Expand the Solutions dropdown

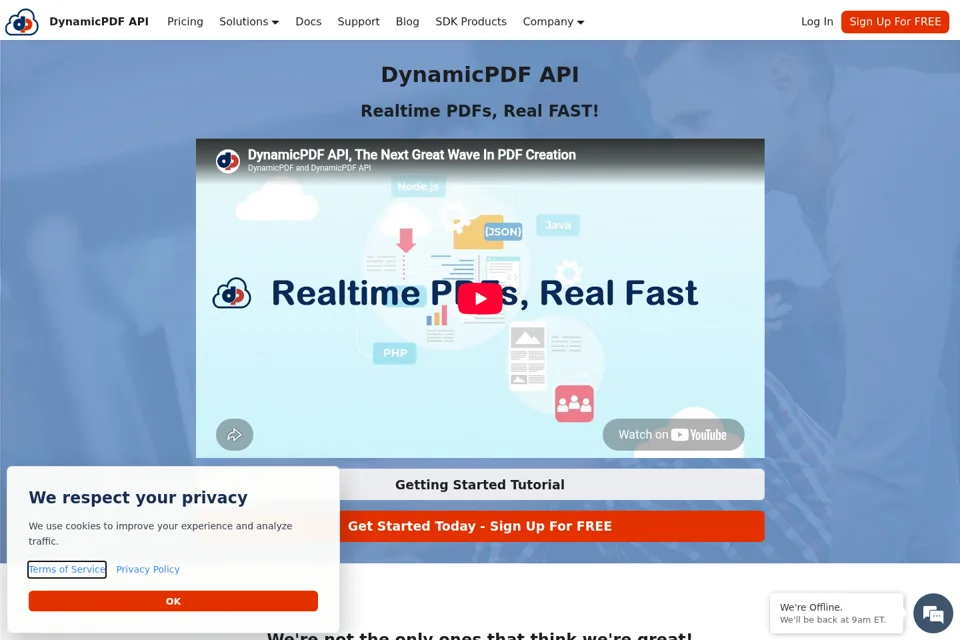click(249, 21)
